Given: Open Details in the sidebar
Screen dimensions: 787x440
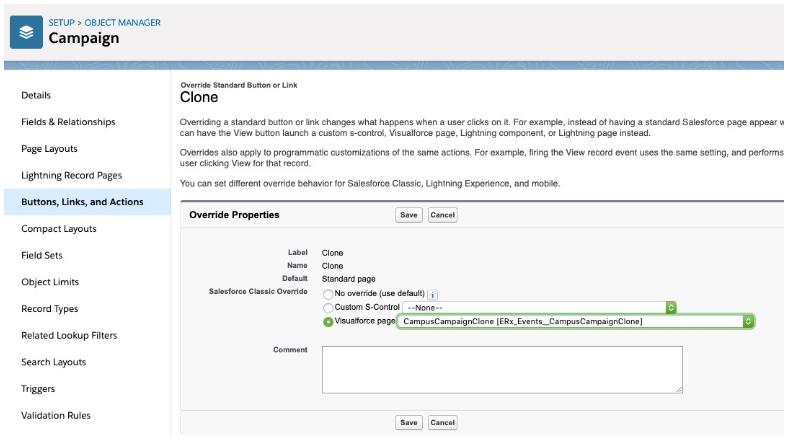Looking at the screenshot, I should 36,95.
